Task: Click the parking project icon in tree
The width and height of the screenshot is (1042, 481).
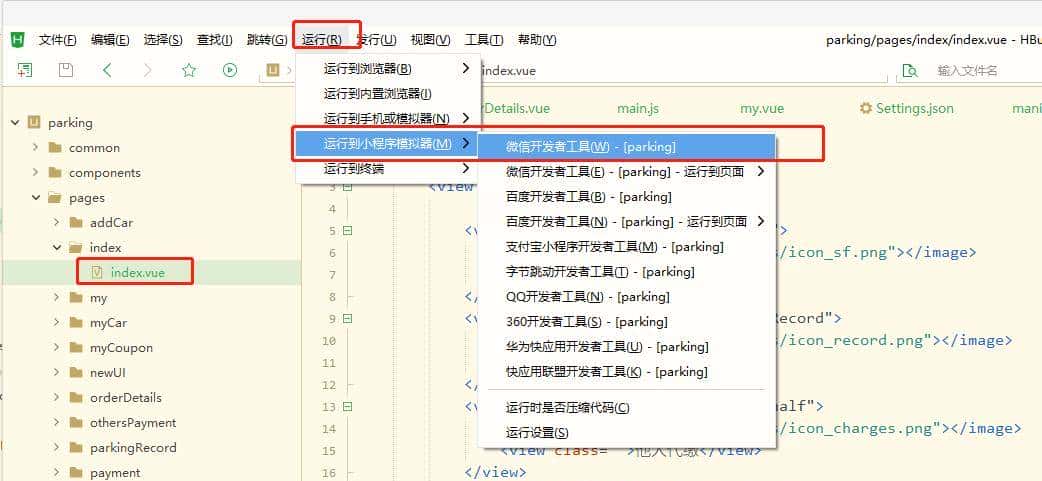Action: (x=34, y=122)
